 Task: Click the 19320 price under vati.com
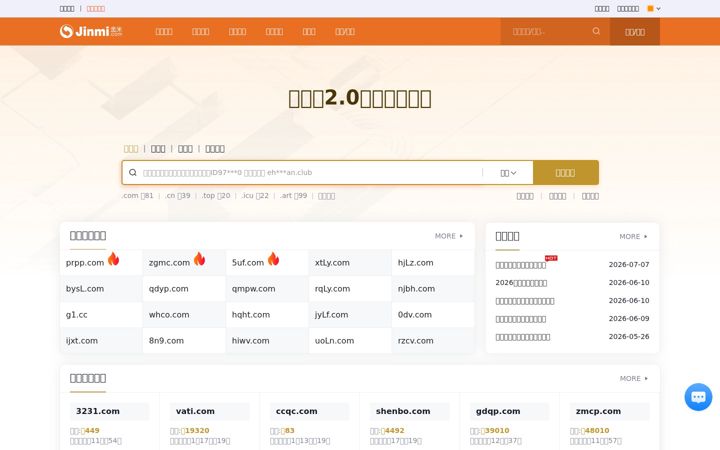(195, 431)
